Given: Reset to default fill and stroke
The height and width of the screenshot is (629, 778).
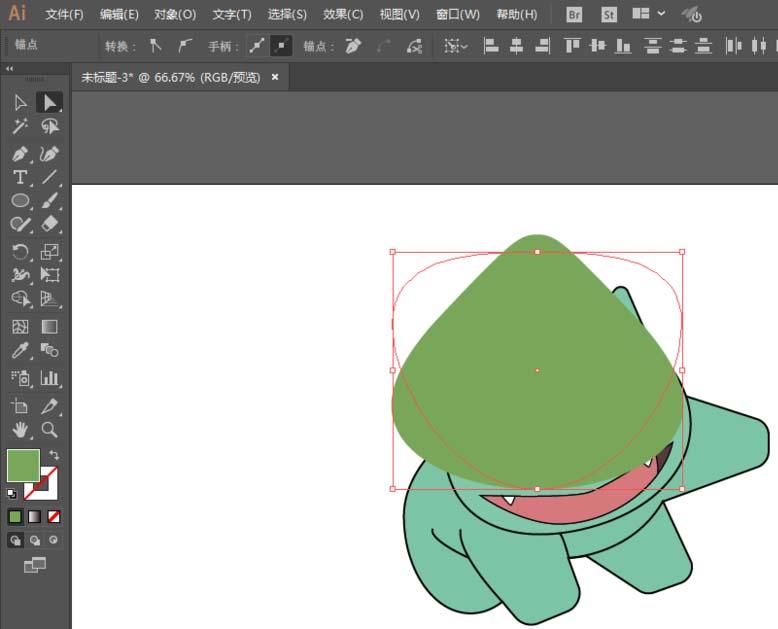Looking at the screenshot, I should pyautogui.click(x=11, y=494).
